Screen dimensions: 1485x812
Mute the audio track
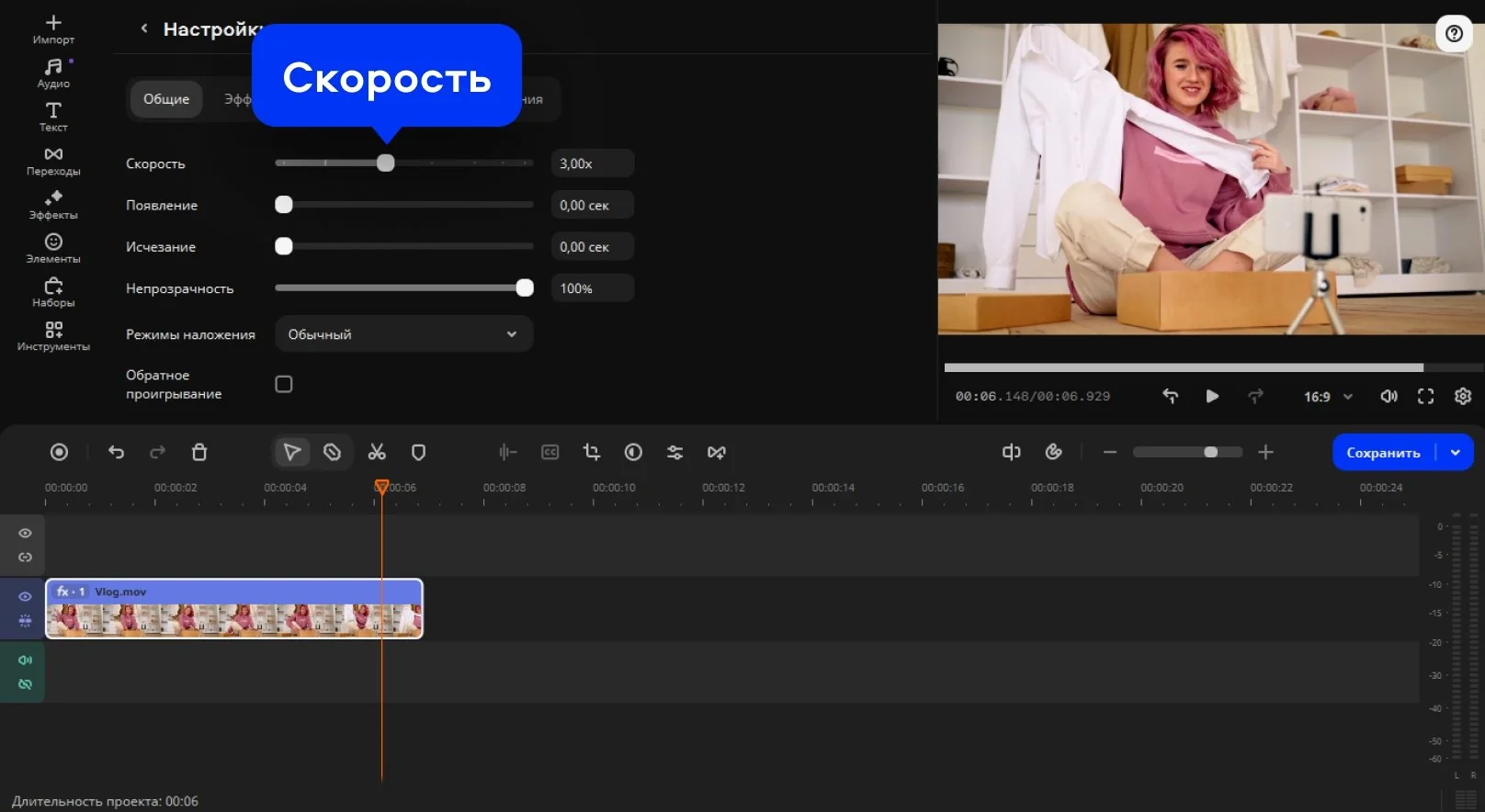(x=25, y=660)
